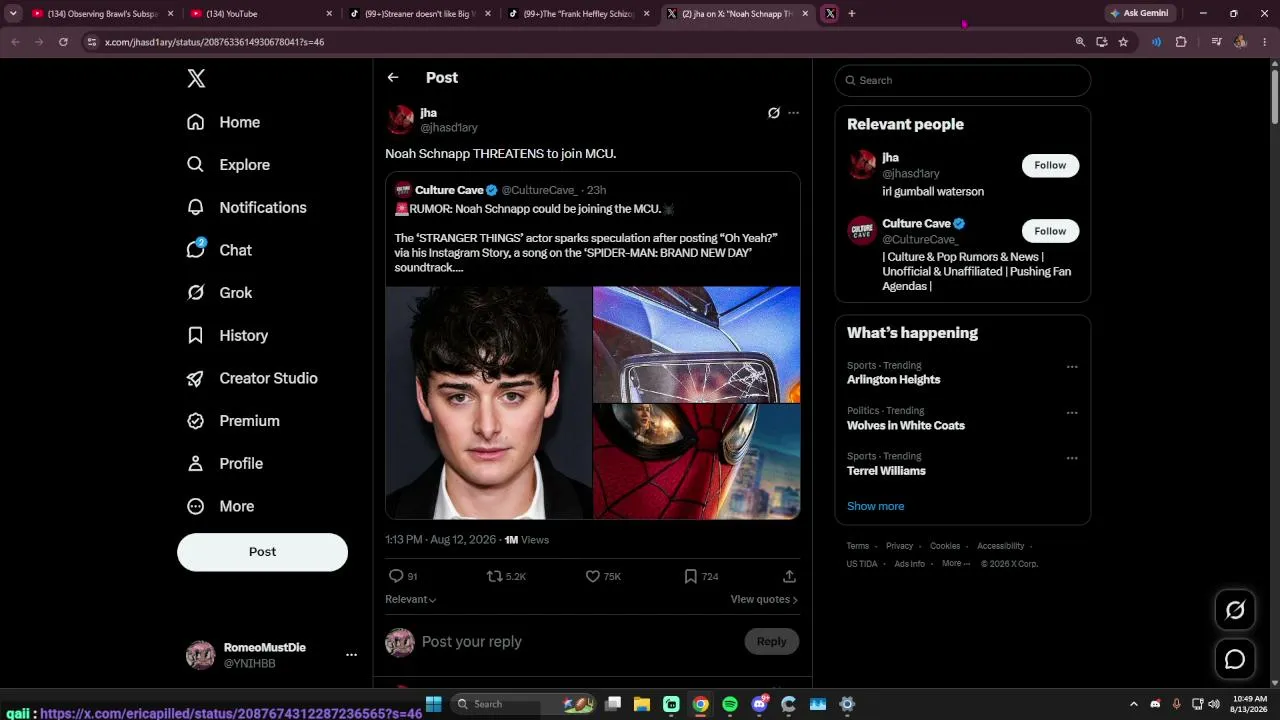Open the More menu in sidebar
Image resolution: width=1280 pixels, height=720 pixels.
220,506
